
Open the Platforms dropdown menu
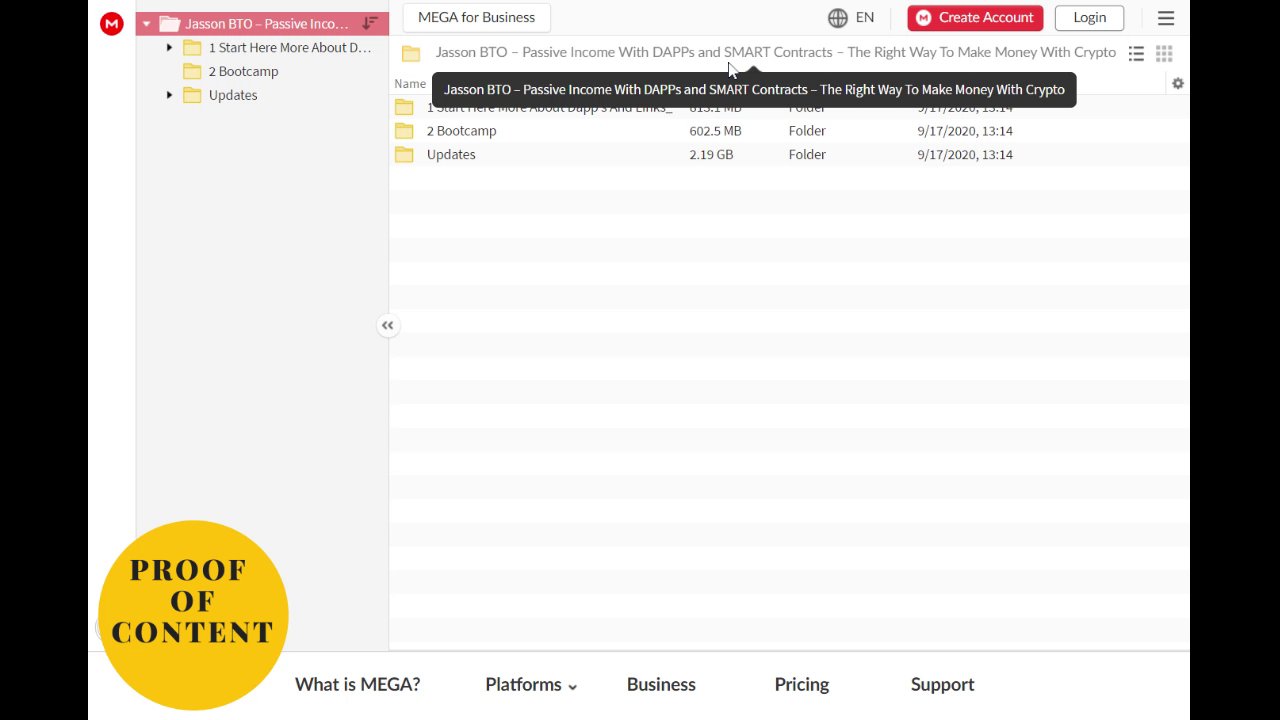pyautogui.click(x=531, y=685)
